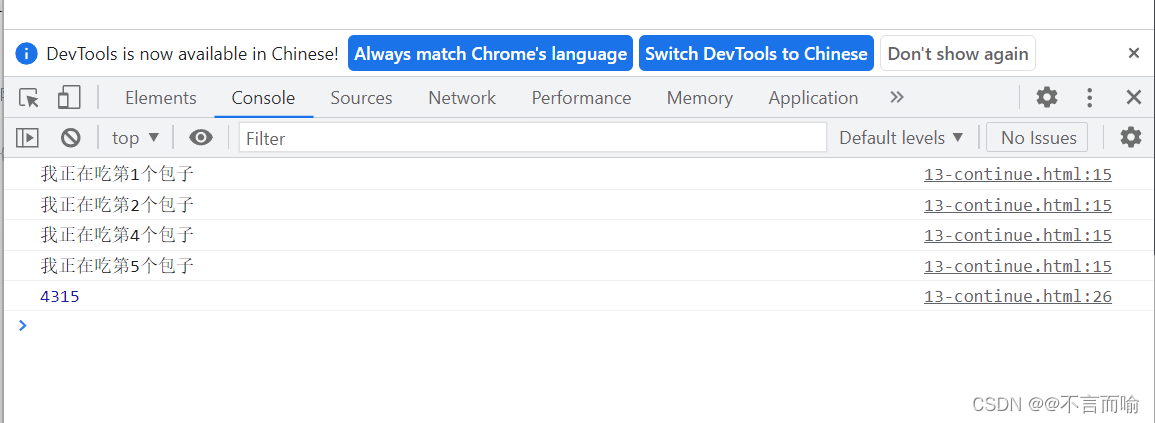The height and width of the screenshot is (423, 1155).
Task: Open the DevTools three-dot customize menu
Action: click(x=1090, y=98)
